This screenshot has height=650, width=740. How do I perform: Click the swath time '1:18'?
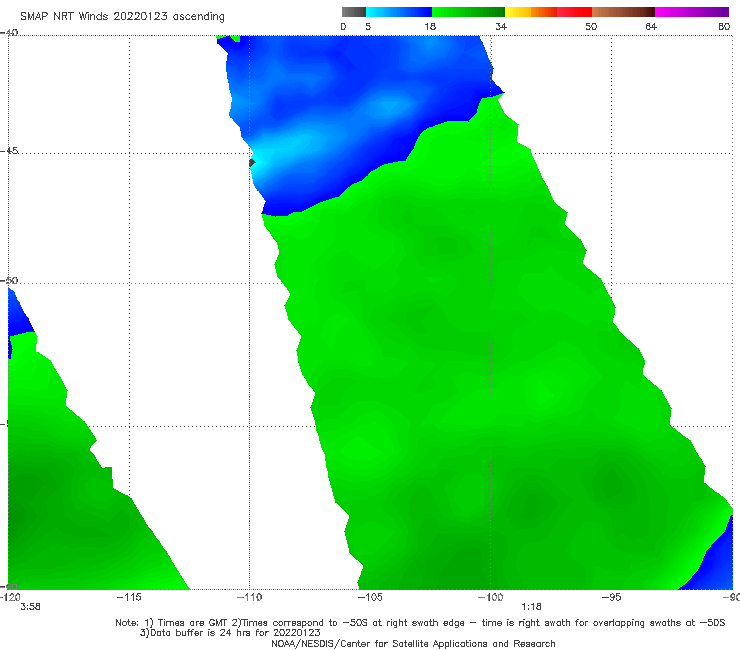click(531, 607)
